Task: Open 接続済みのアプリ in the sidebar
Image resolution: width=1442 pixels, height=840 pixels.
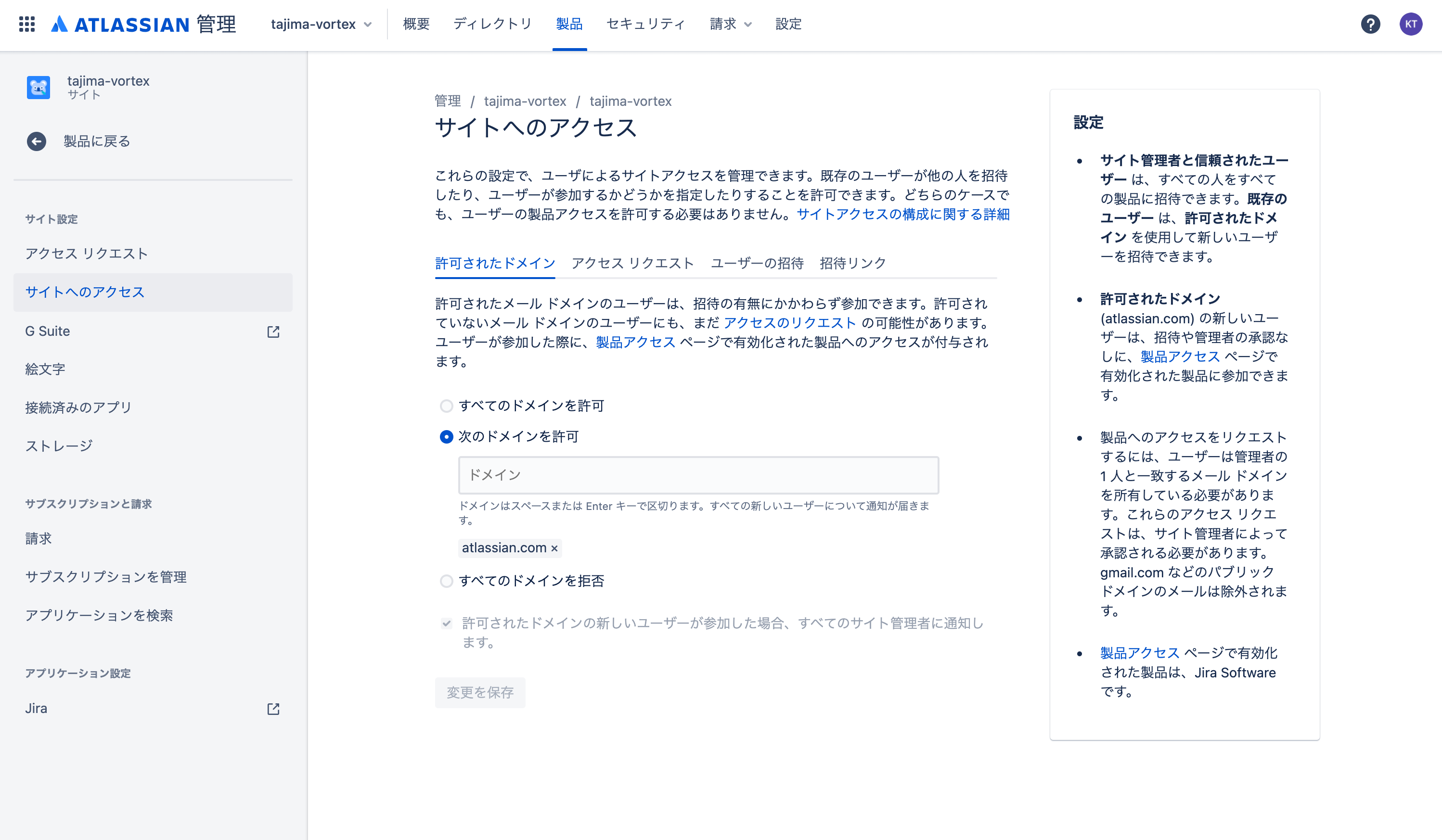Action: coord(153,407)
